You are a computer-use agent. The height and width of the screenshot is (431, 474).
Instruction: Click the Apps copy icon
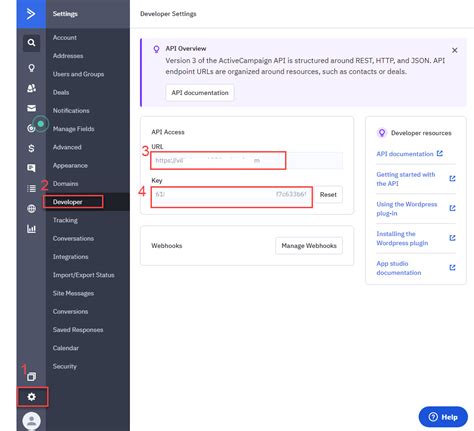pos(32,377)
